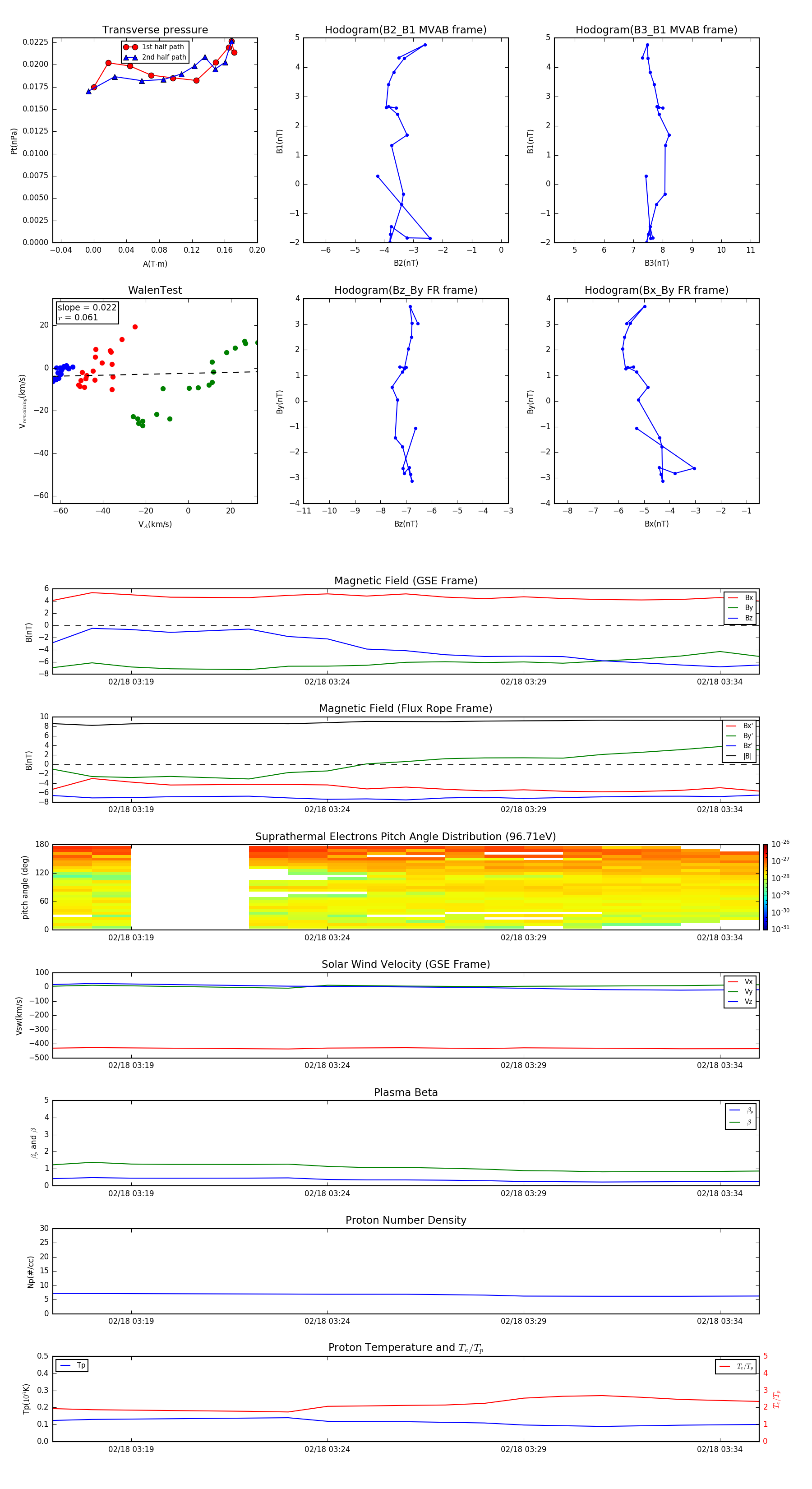
Task: Click the 'B2(nT)' x-axis label
Action: [x=406, y=263]
